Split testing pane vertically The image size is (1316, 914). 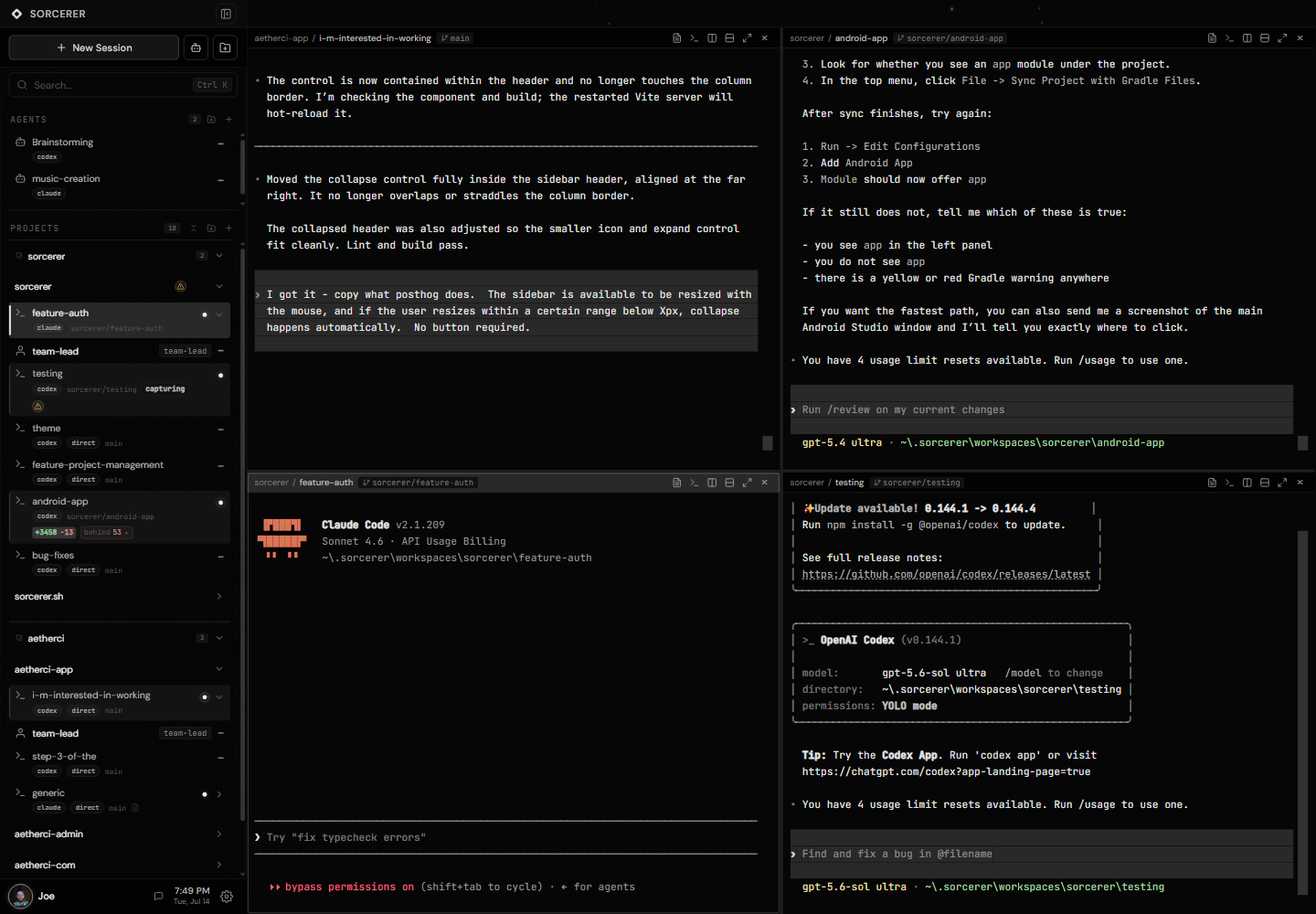click(1247, 483)
